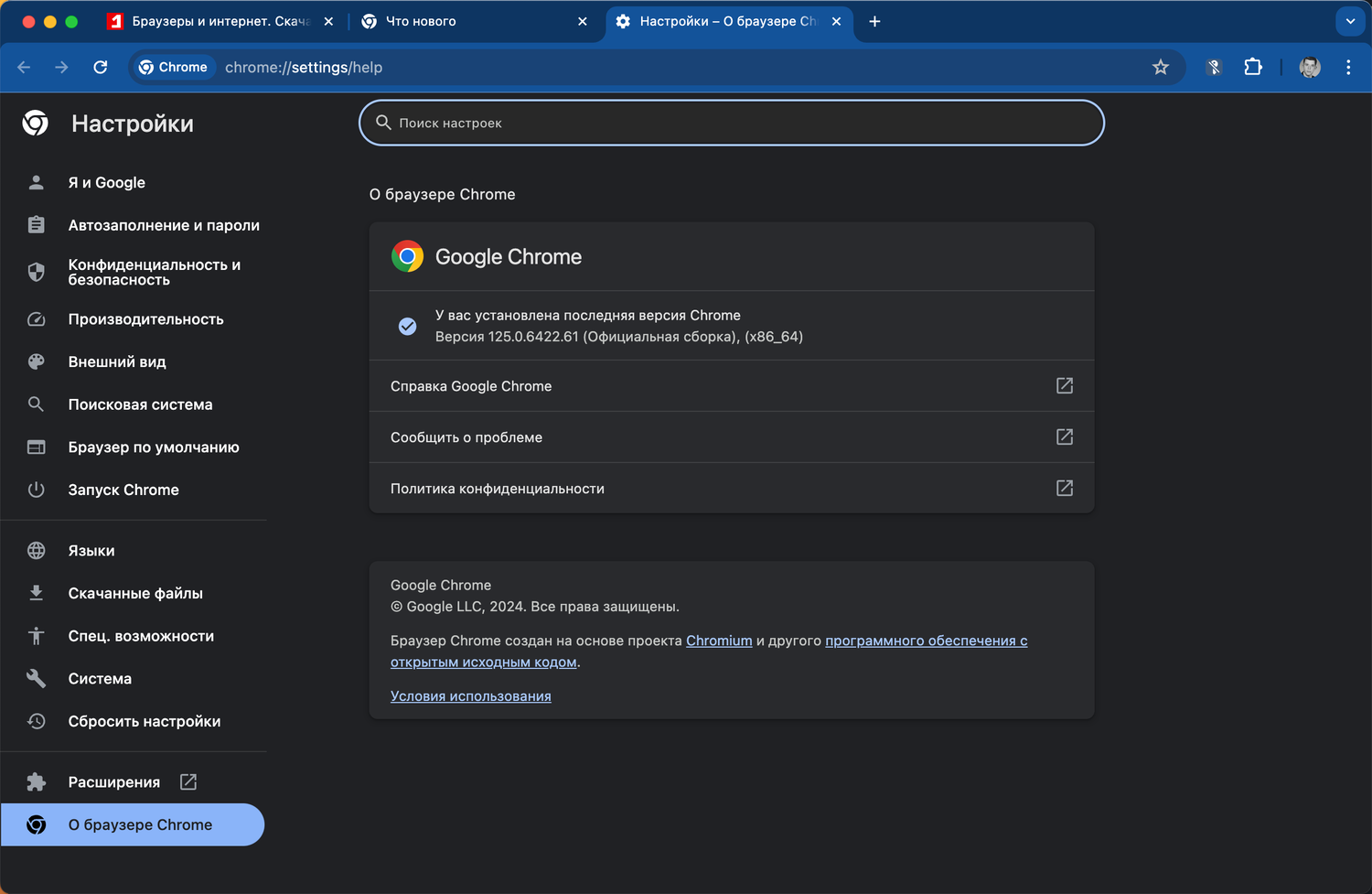Expand the tab search dropdown arrow
The height and width of the screenshot is (894, 1372).
coord(1350,21)
